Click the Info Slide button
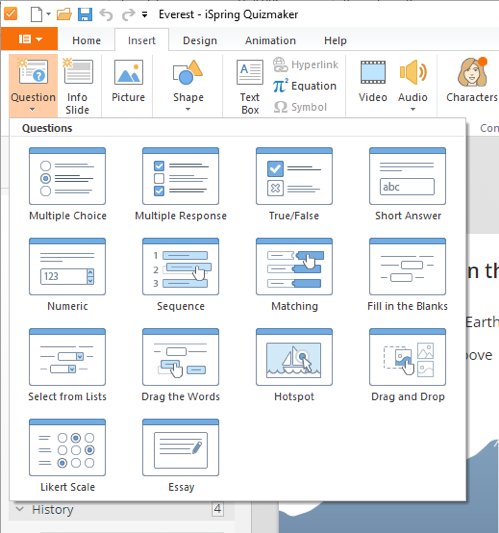Viewport: 499px width, 533px height. click(x=78, y=86)
